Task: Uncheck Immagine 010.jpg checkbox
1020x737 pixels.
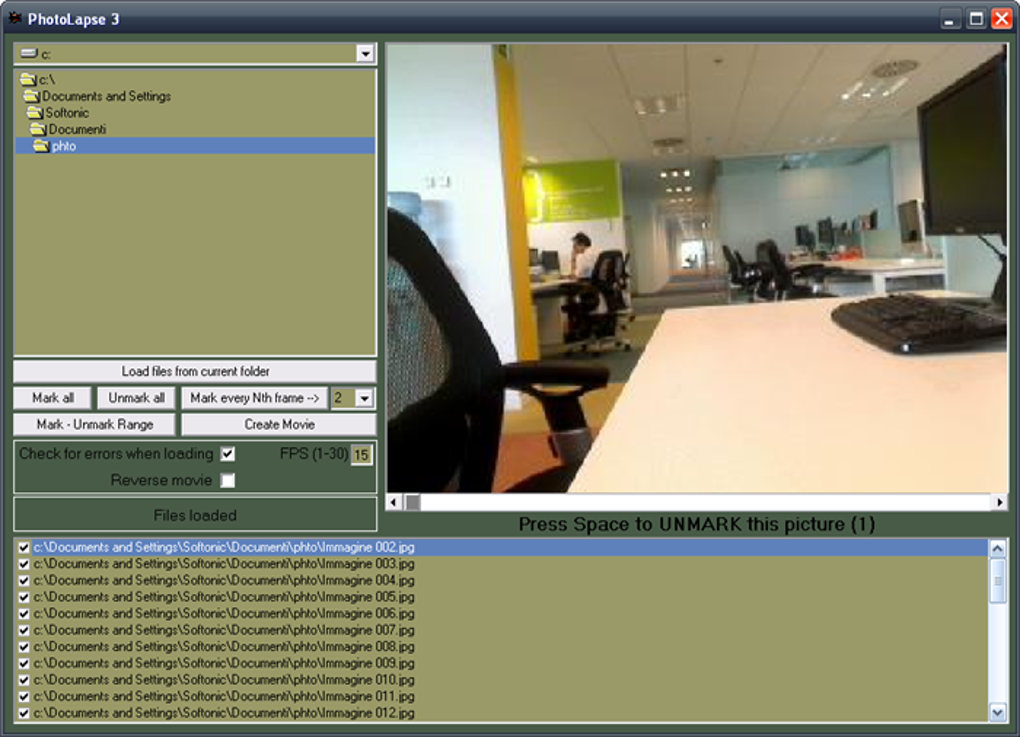Action: 23,680
